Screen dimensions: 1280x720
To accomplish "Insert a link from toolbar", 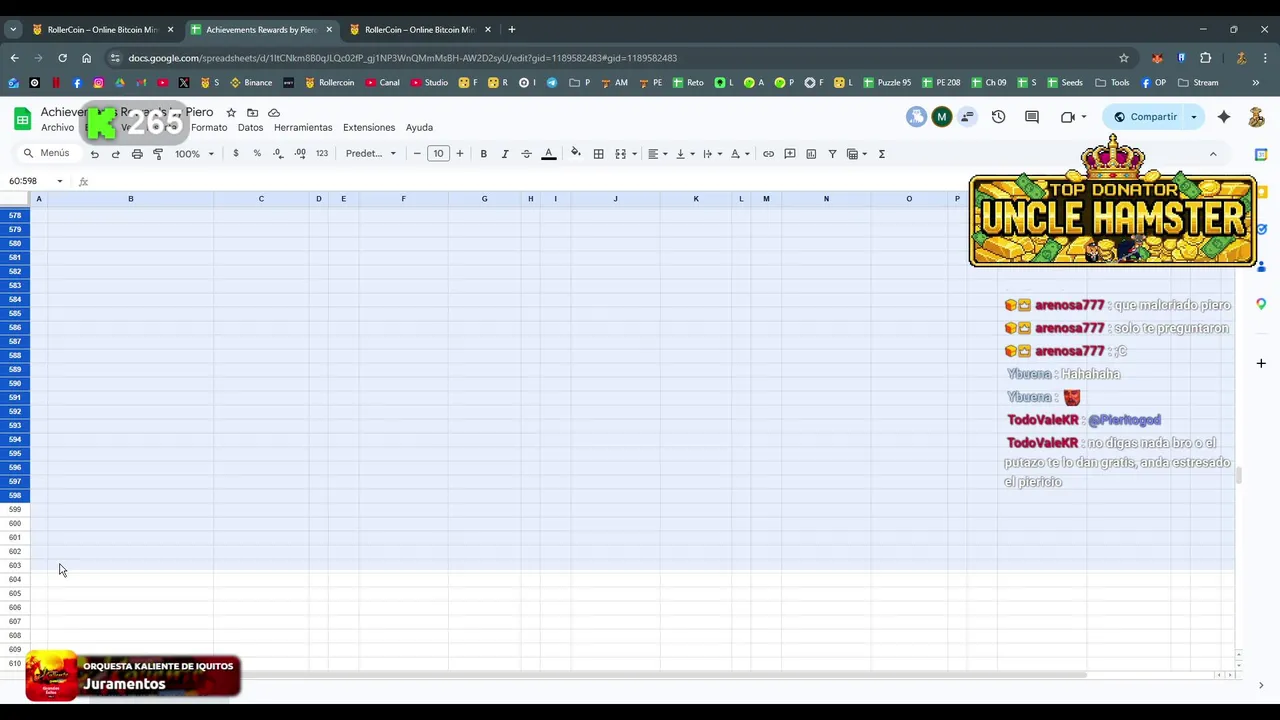I will [x=768, y=154].
